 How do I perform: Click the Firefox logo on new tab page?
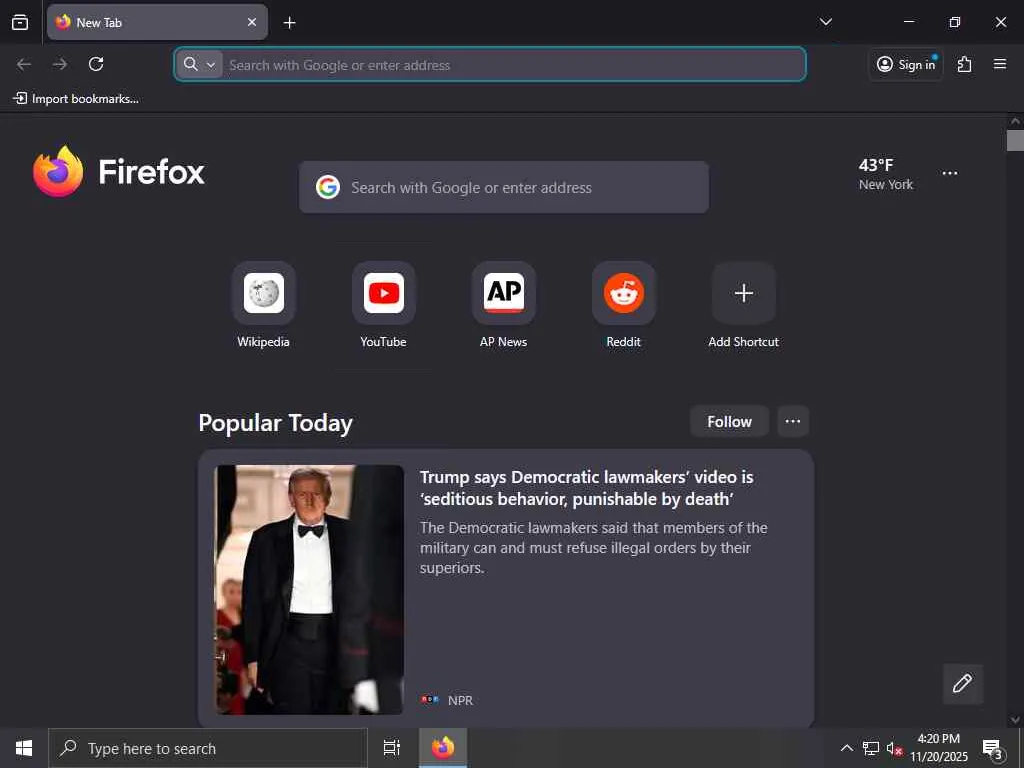[x=119, y=172]
